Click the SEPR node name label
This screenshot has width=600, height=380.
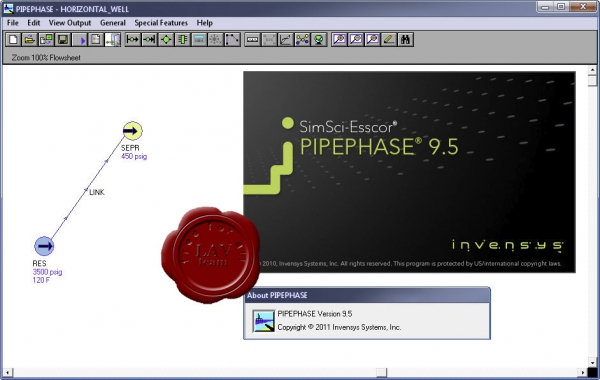(x=130, y=148)
